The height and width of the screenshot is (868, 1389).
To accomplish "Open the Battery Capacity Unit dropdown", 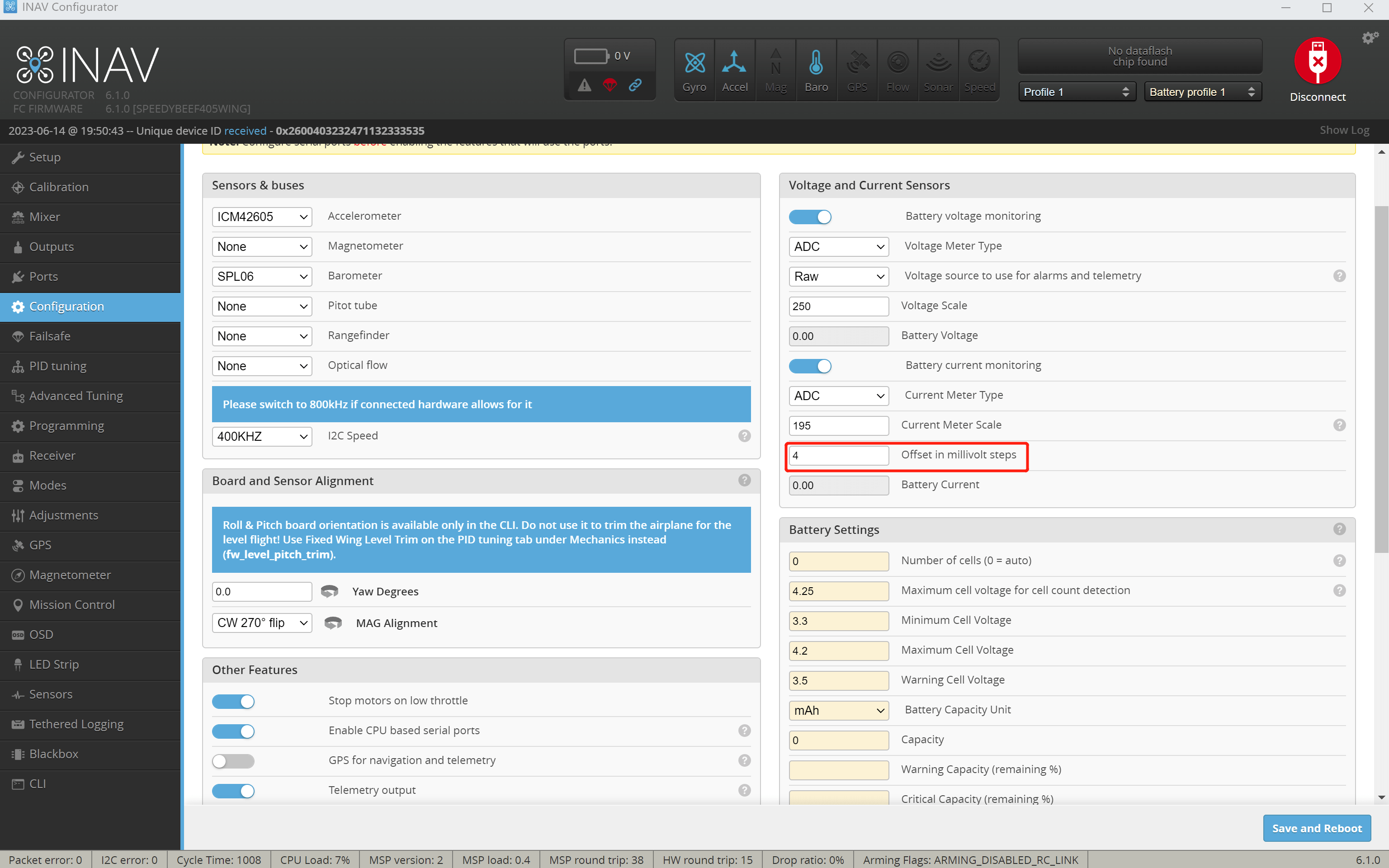I will point(838,710).
